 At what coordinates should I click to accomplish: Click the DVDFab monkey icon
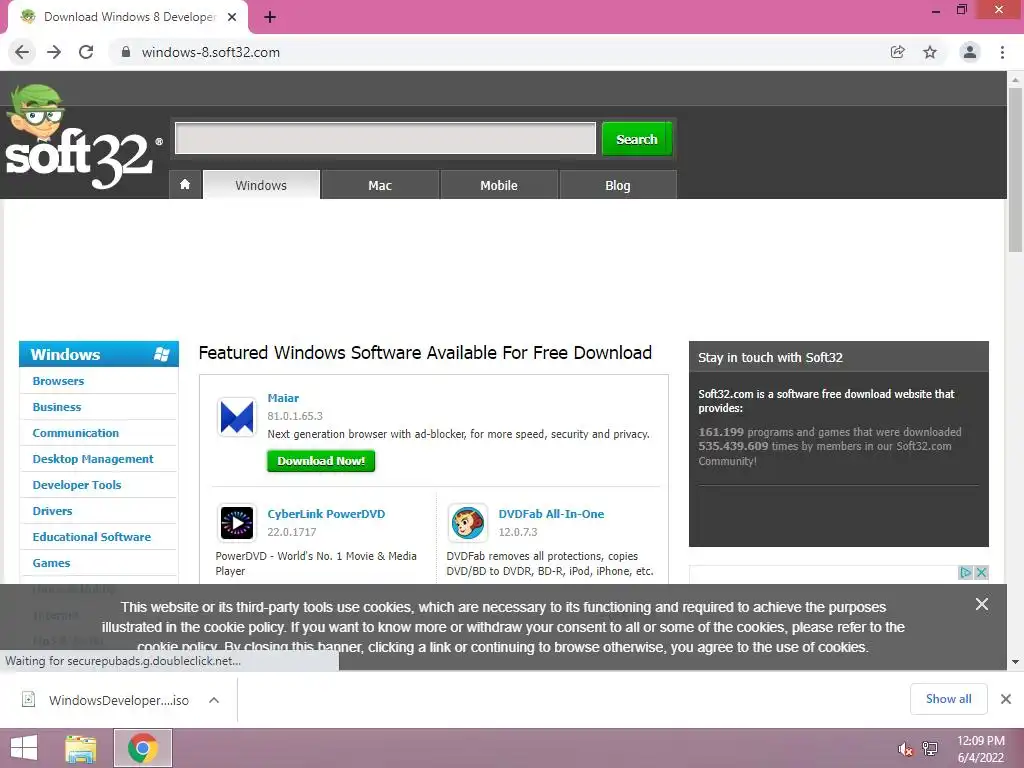click(x=468, y=523)
